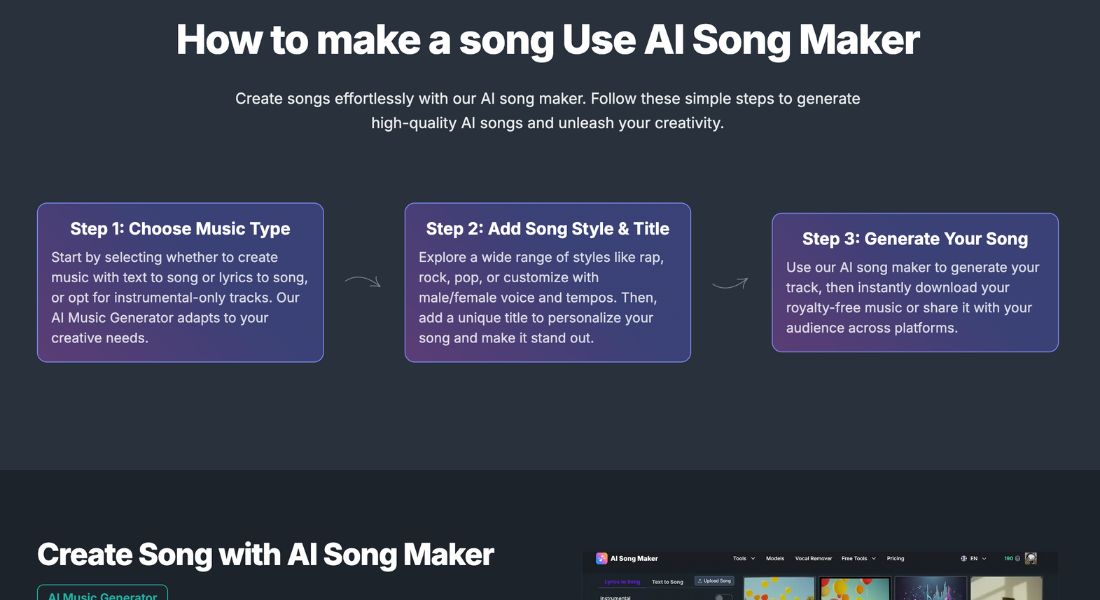The image size is (1100, 600).
Task: Expand the Tools dropdown menu
Action: [x=744, y=559]
